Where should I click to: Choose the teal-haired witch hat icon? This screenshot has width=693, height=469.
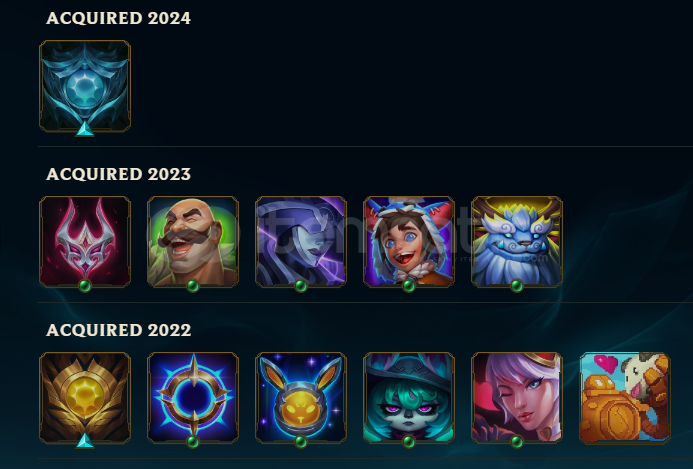coord(409,398)
